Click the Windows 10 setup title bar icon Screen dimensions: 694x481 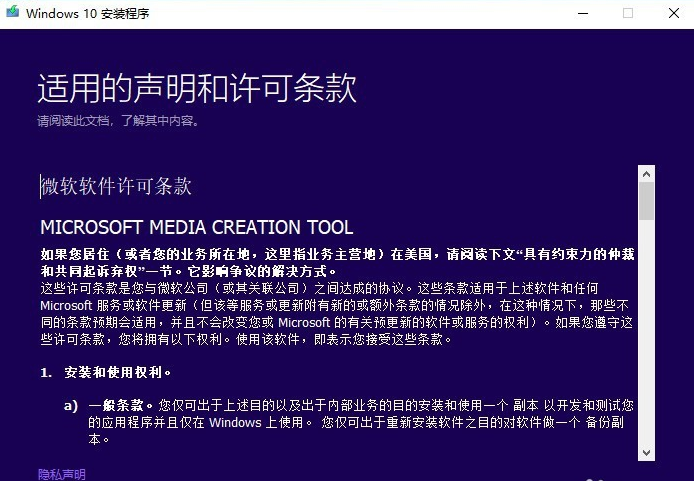click(x=12, y=13)
